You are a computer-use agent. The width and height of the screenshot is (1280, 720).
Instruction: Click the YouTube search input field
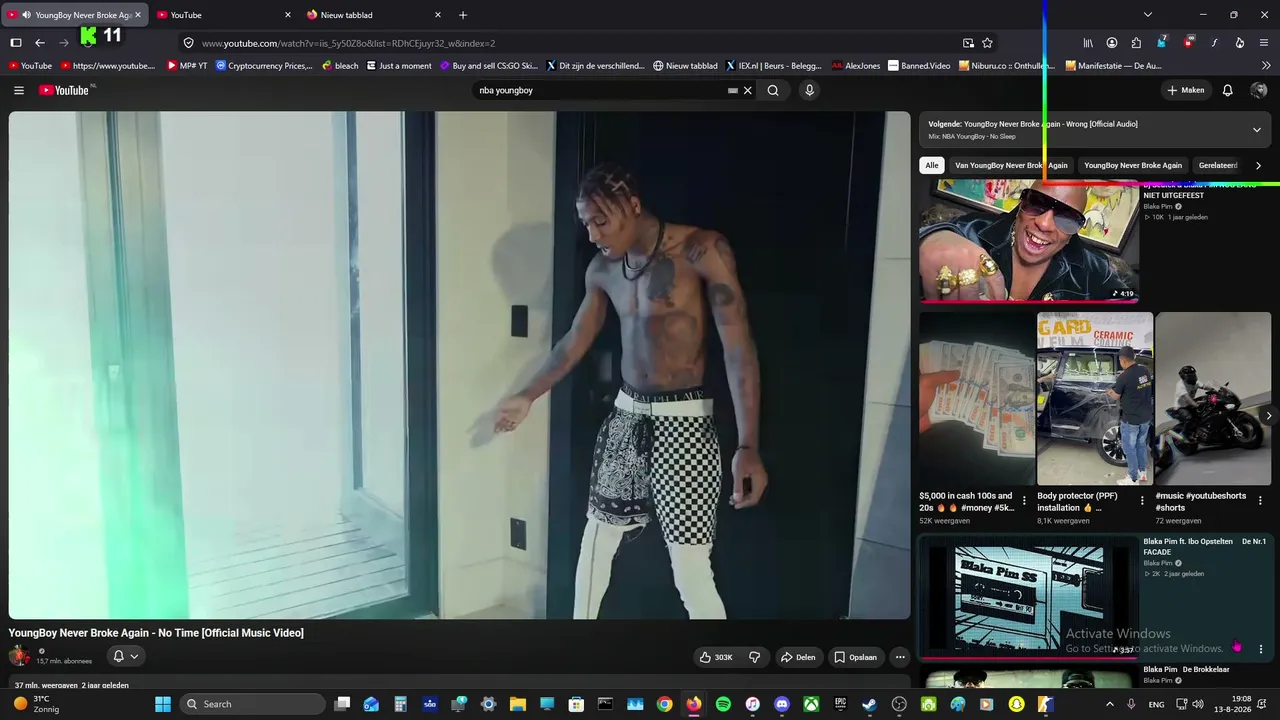[601, 90]
